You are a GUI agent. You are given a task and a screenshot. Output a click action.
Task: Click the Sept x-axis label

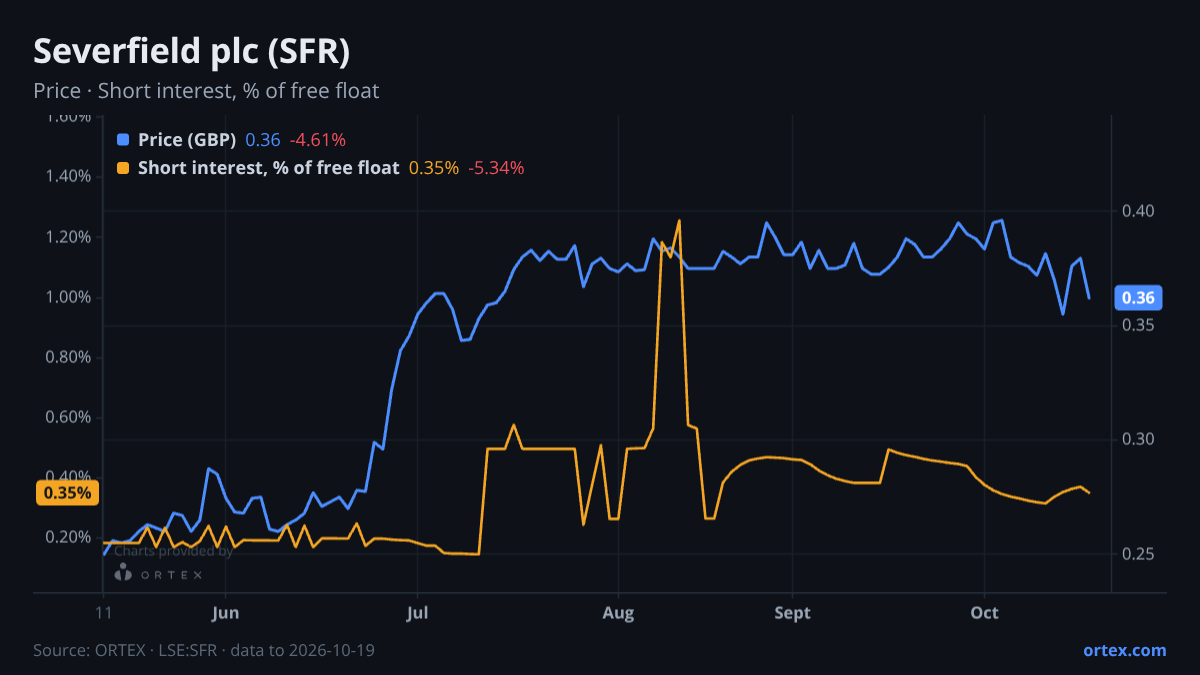792,613
